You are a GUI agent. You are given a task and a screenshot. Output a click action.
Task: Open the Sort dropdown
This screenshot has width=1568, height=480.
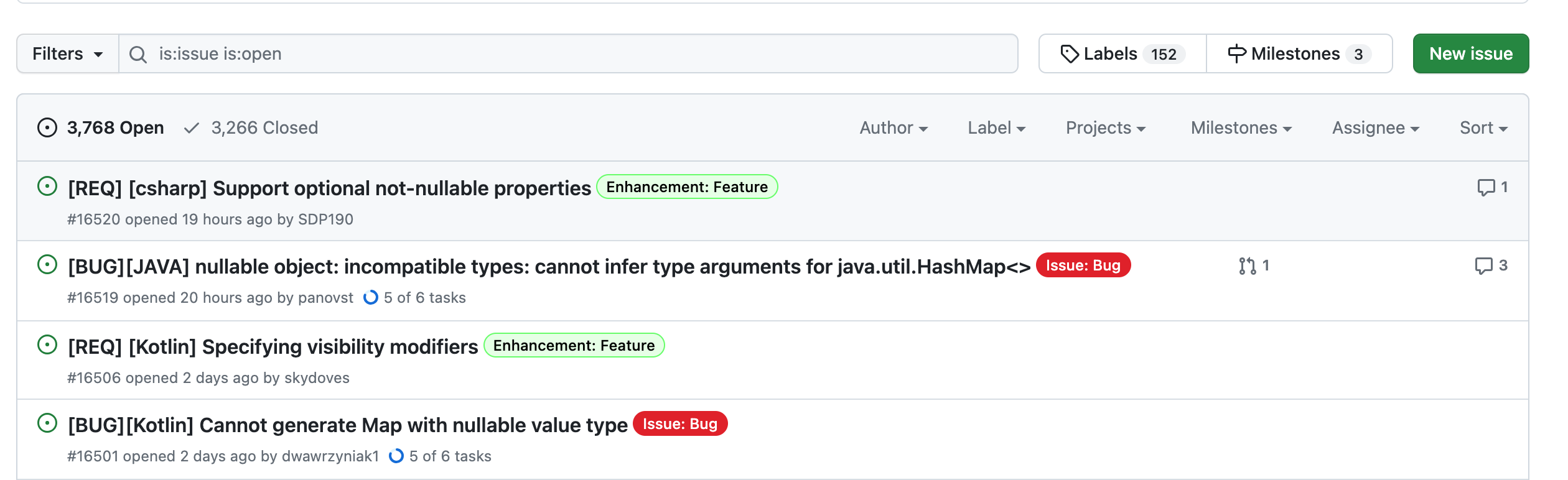[x=1483, y=128]
